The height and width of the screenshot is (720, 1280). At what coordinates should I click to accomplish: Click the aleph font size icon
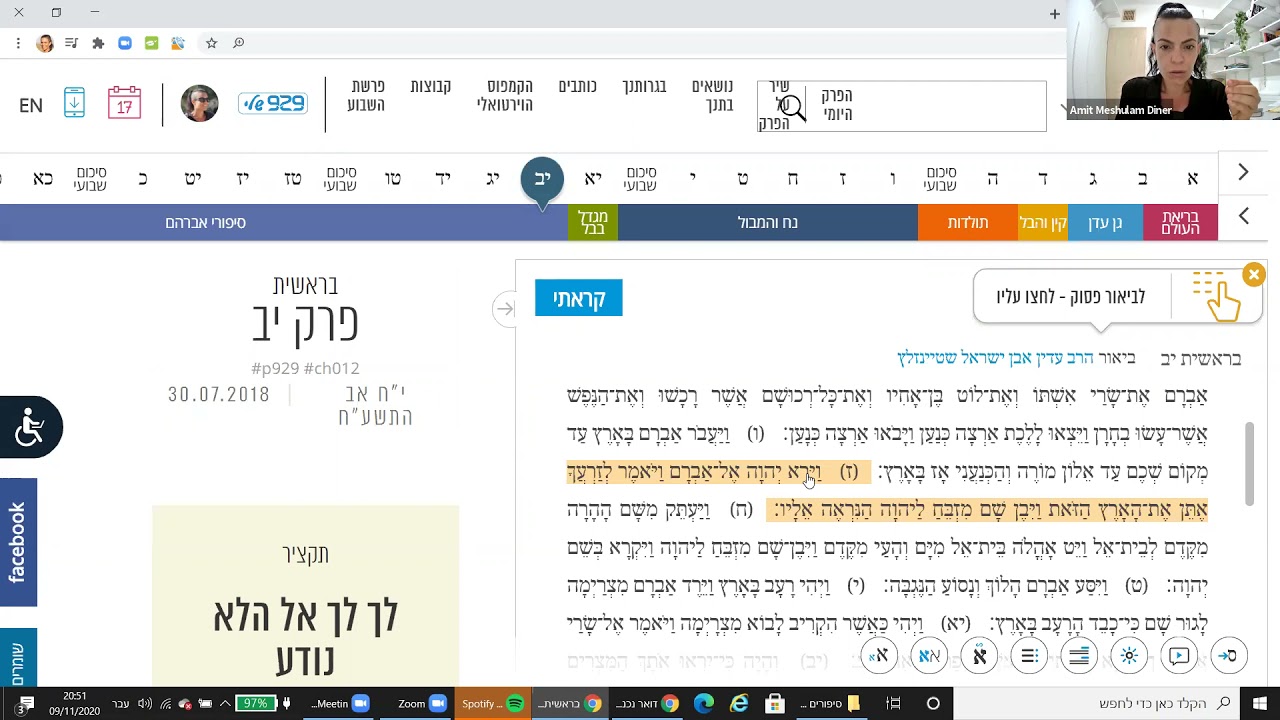[x=879, y=656]
